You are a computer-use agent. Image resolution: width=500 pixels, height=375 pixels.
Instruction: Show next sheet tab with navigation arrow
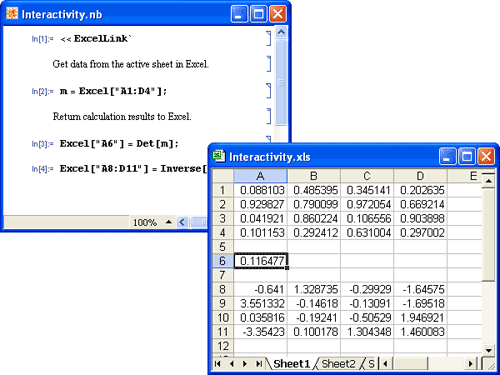click(245, 364)
